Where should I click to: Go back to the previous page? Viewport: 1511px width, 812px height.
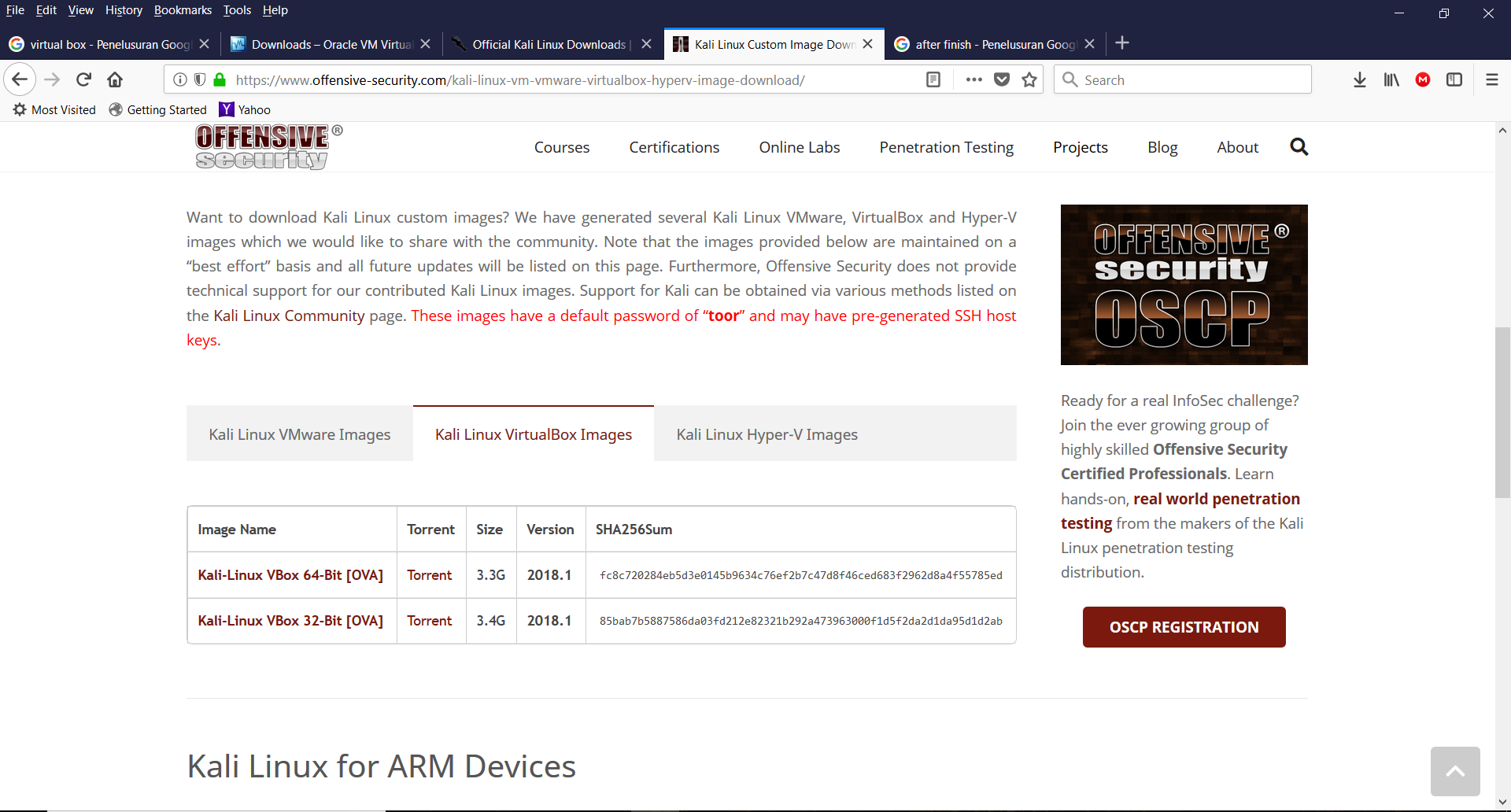[20, 79]
